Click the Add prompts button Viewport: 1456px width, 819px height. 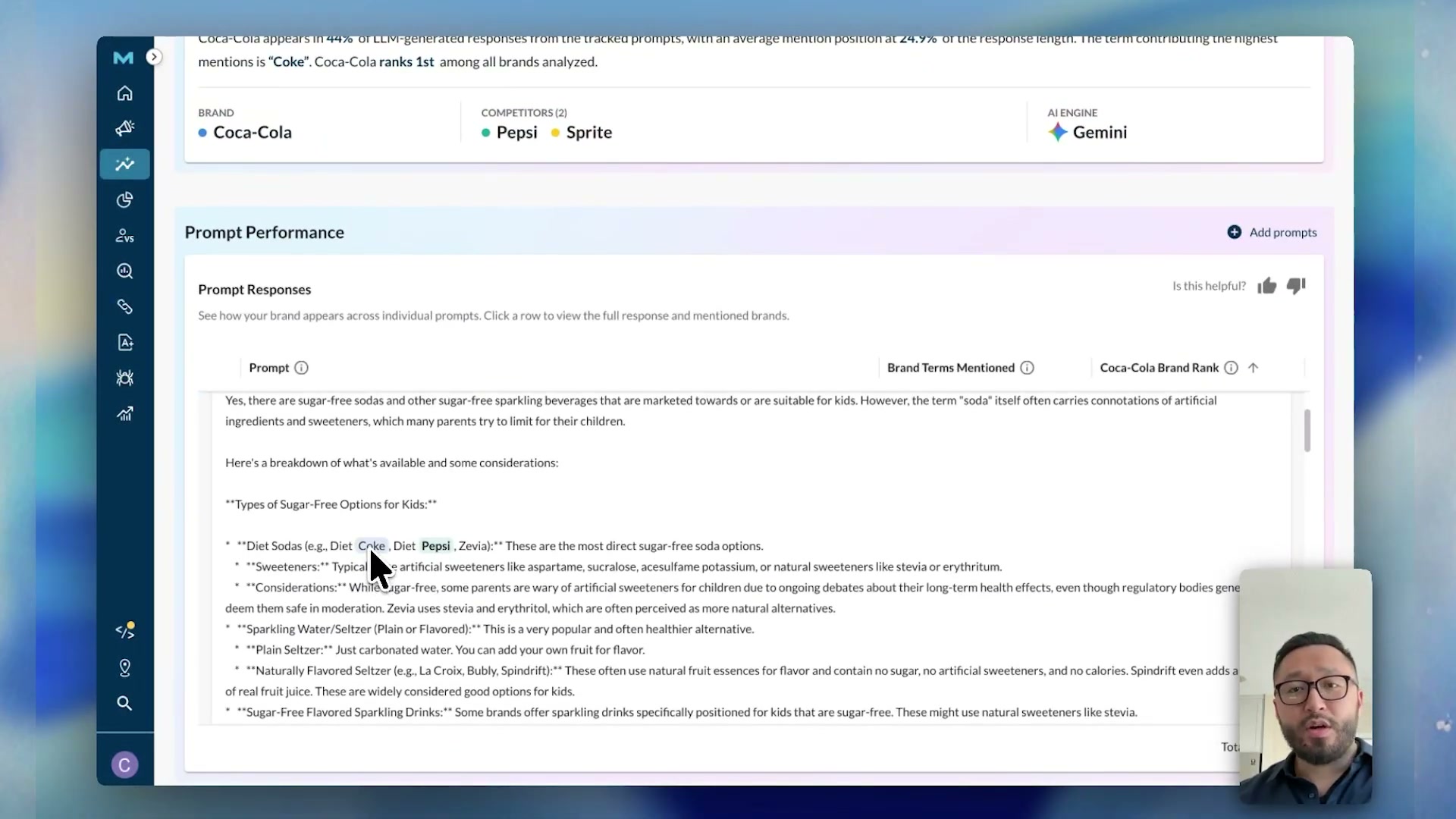(1272, 232)
